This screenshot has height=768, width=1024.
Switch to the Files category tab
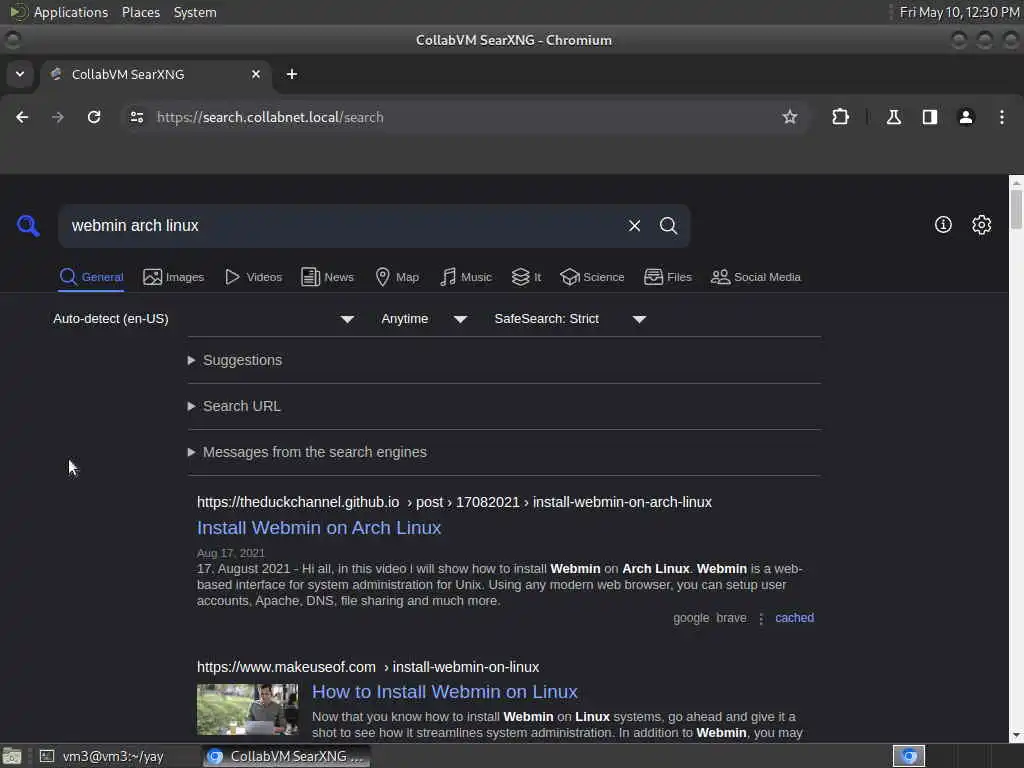667,277
